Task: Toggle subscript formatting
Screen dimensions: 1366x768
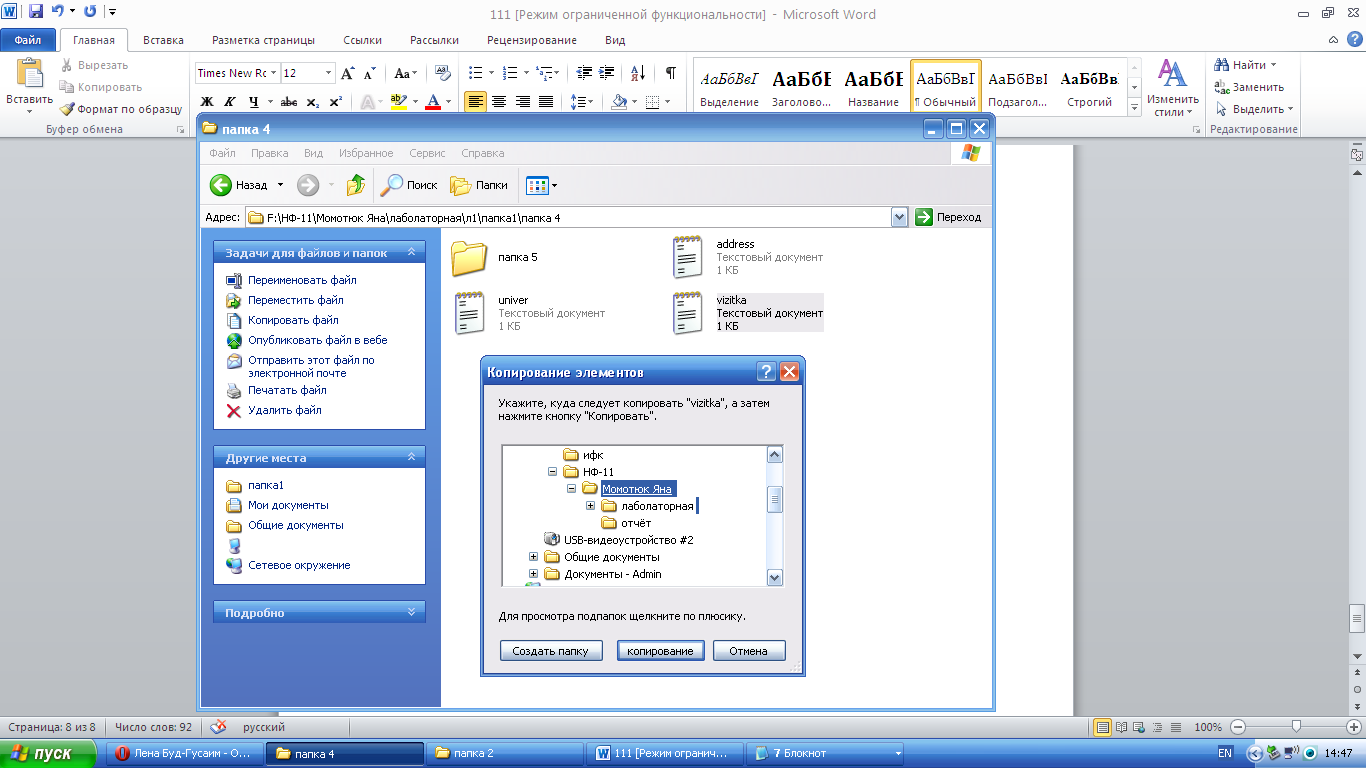Action: click(x=313, y=102)
